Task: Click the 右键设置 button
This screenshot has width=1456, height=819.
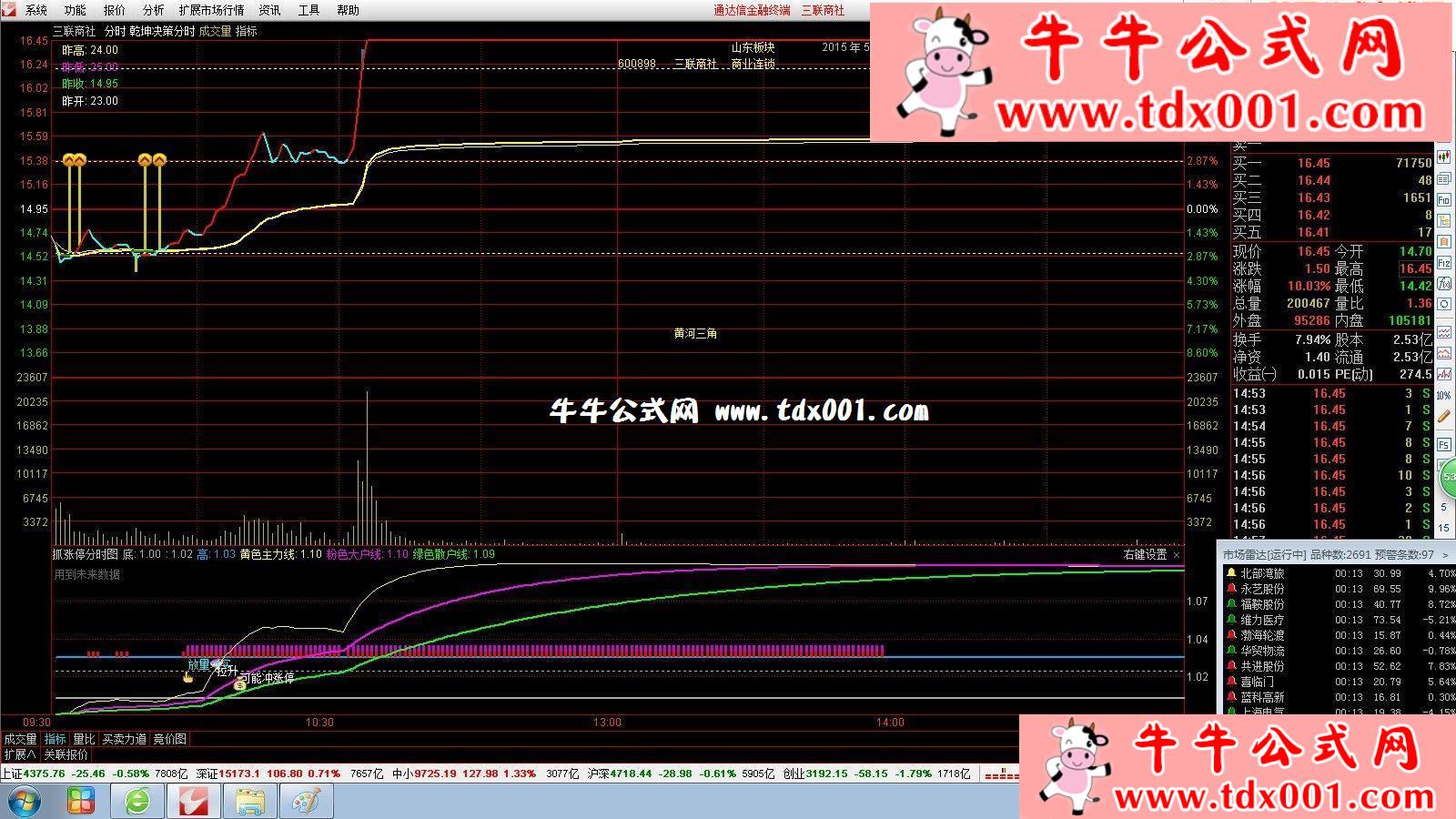Action: pyautogui.click(x=1145, y=554)
